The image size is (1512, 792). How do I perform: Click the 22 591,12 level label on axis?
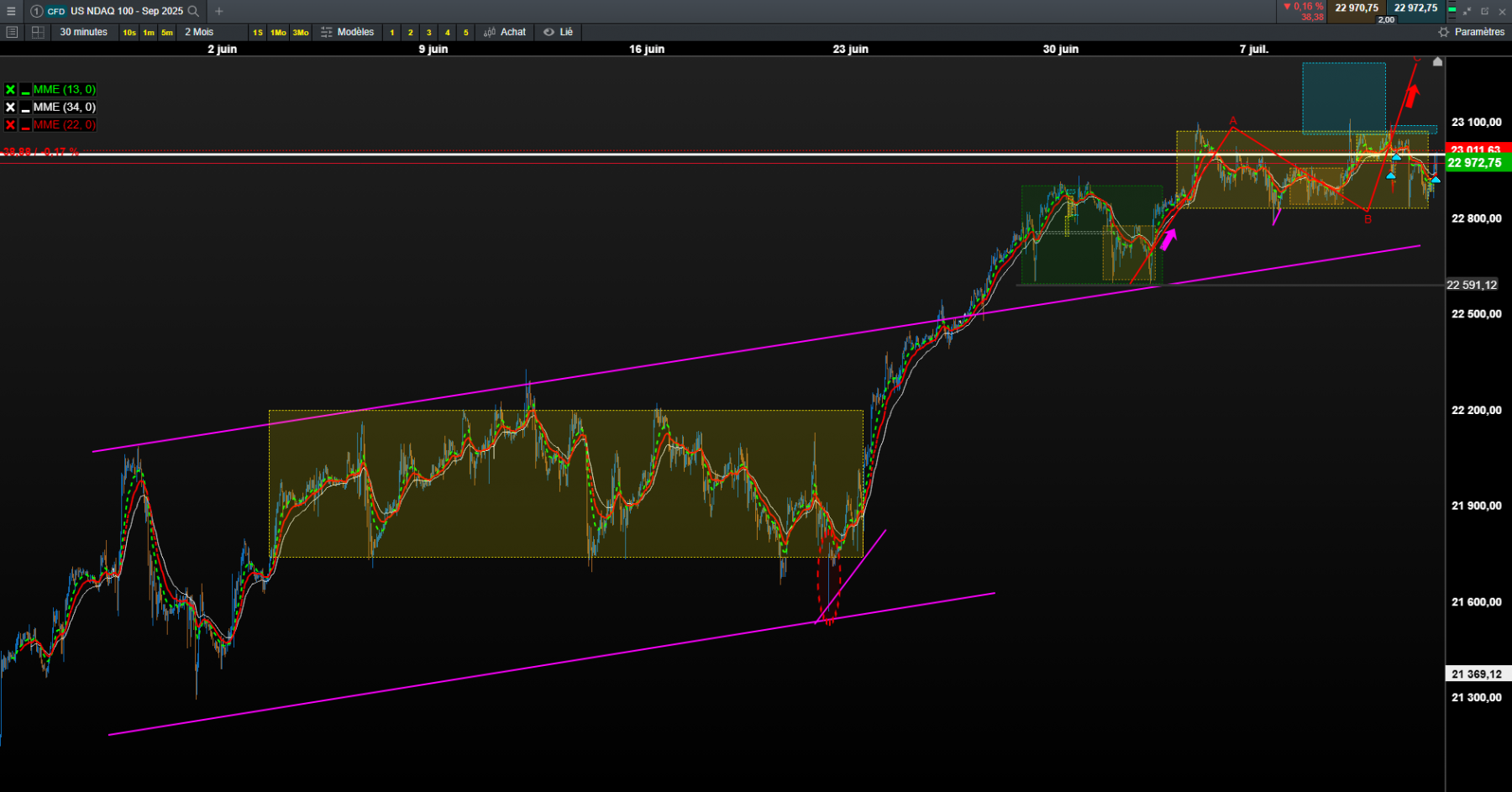pos(1472,285)
